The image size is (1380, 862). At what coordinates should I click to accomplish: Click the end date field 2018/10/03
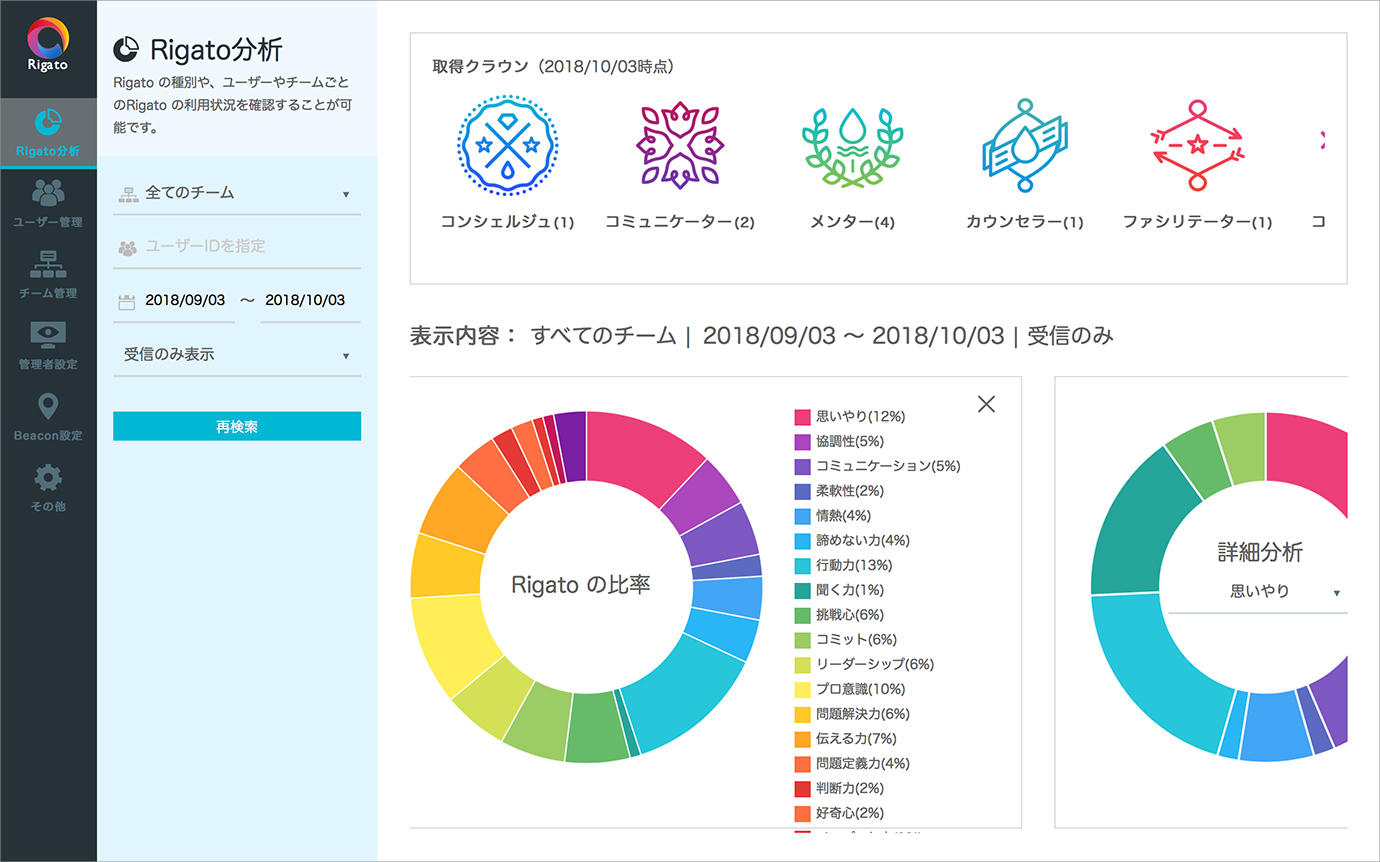(305, 300)
